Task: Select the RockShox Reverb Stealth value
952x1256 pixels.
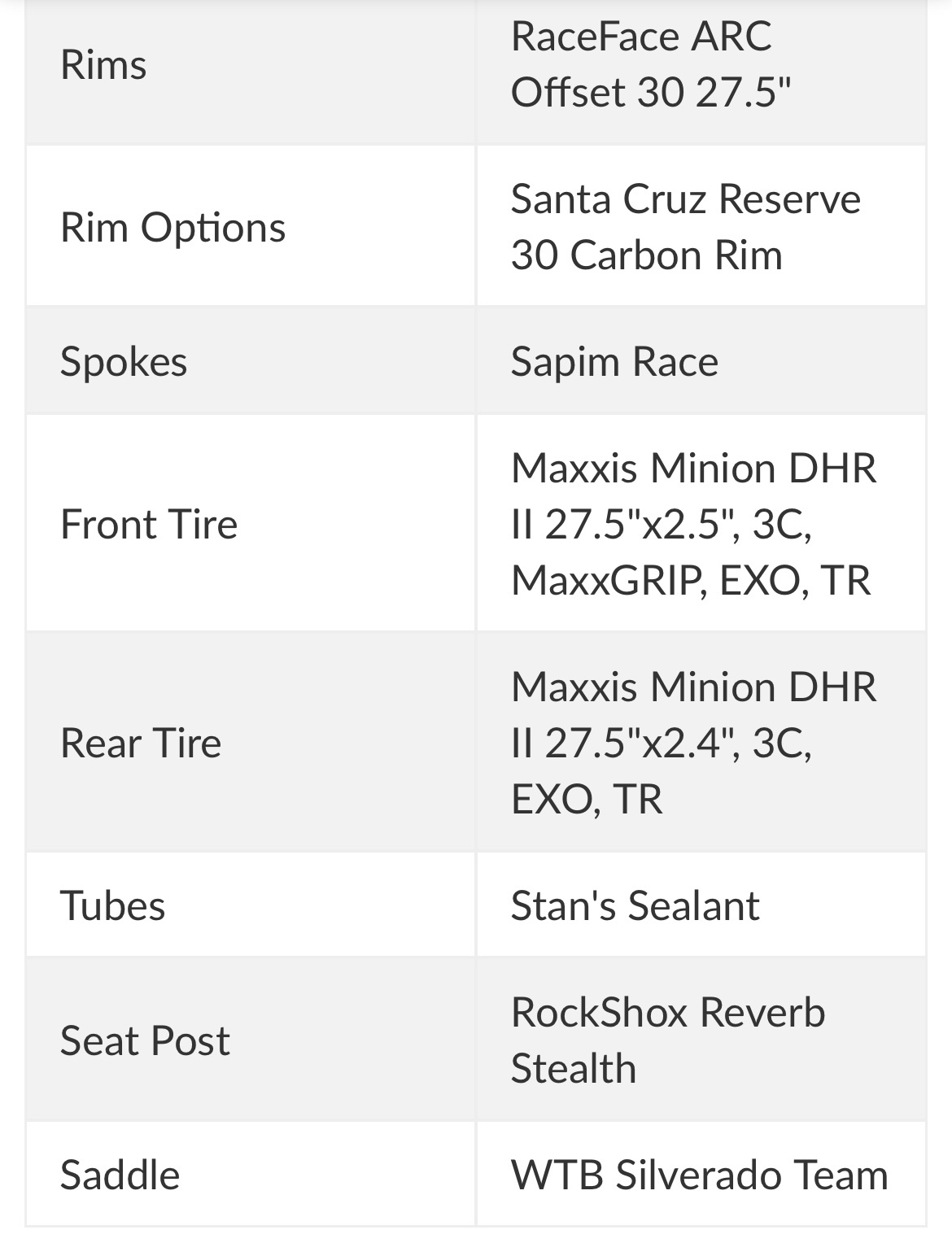Action: [x=667, y=1040]
